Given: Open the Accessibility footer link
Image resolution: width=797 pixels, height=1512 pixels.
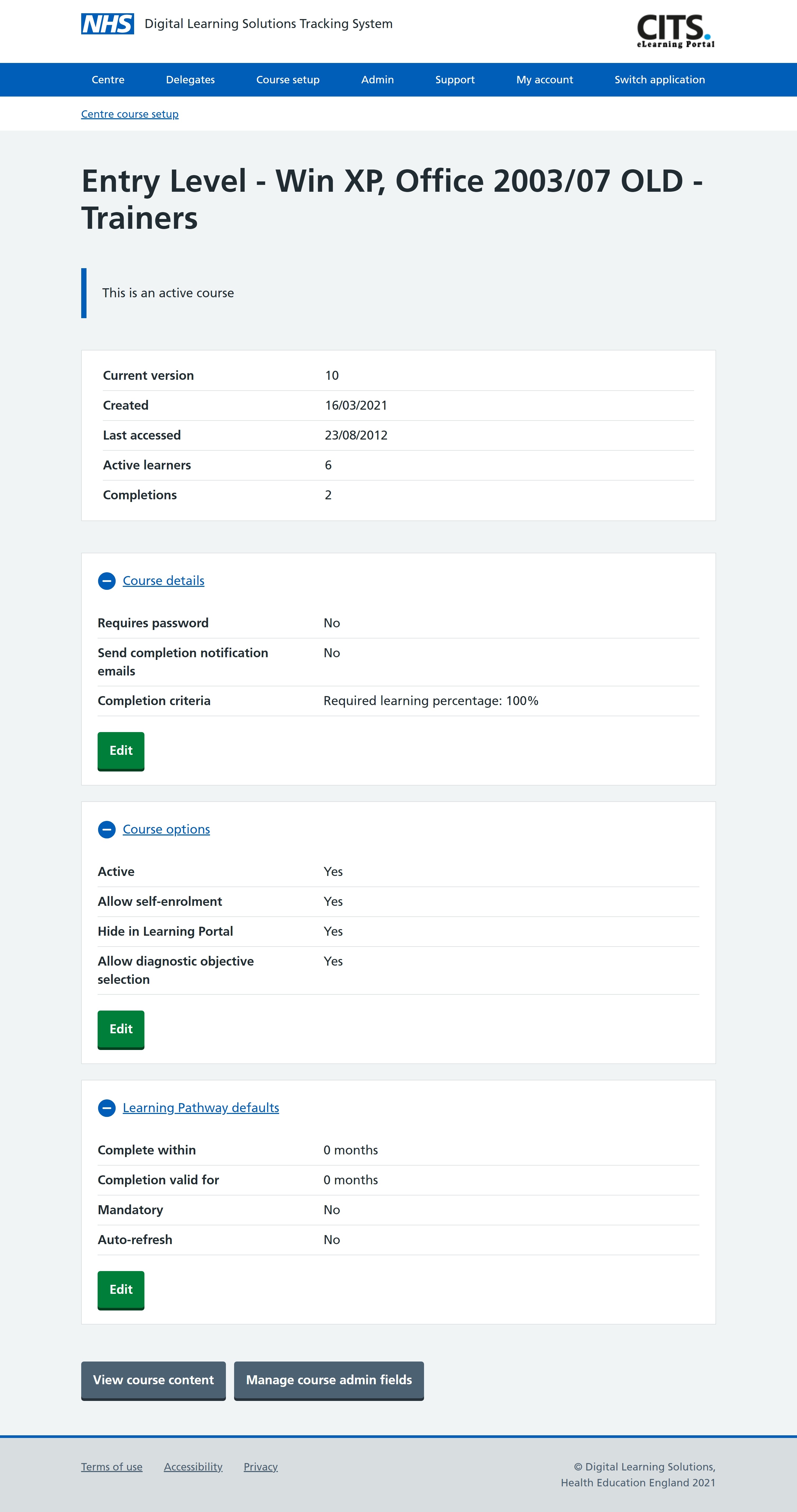Looking at the screenshot, I should pos(193,1467).
